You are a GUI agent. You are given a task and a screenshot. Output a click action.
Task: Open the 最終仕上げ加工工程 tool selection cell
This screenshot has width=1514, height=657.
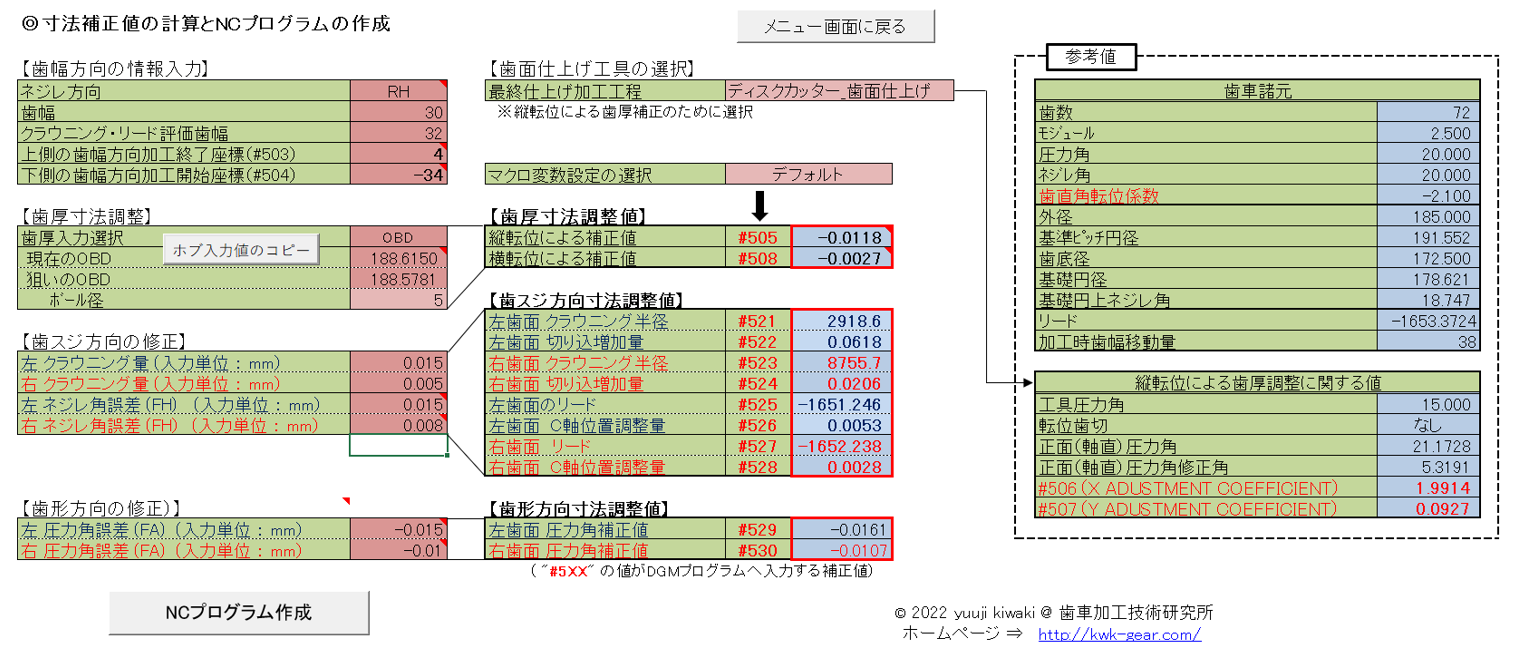pyautogui.click(x=840, y=91)
